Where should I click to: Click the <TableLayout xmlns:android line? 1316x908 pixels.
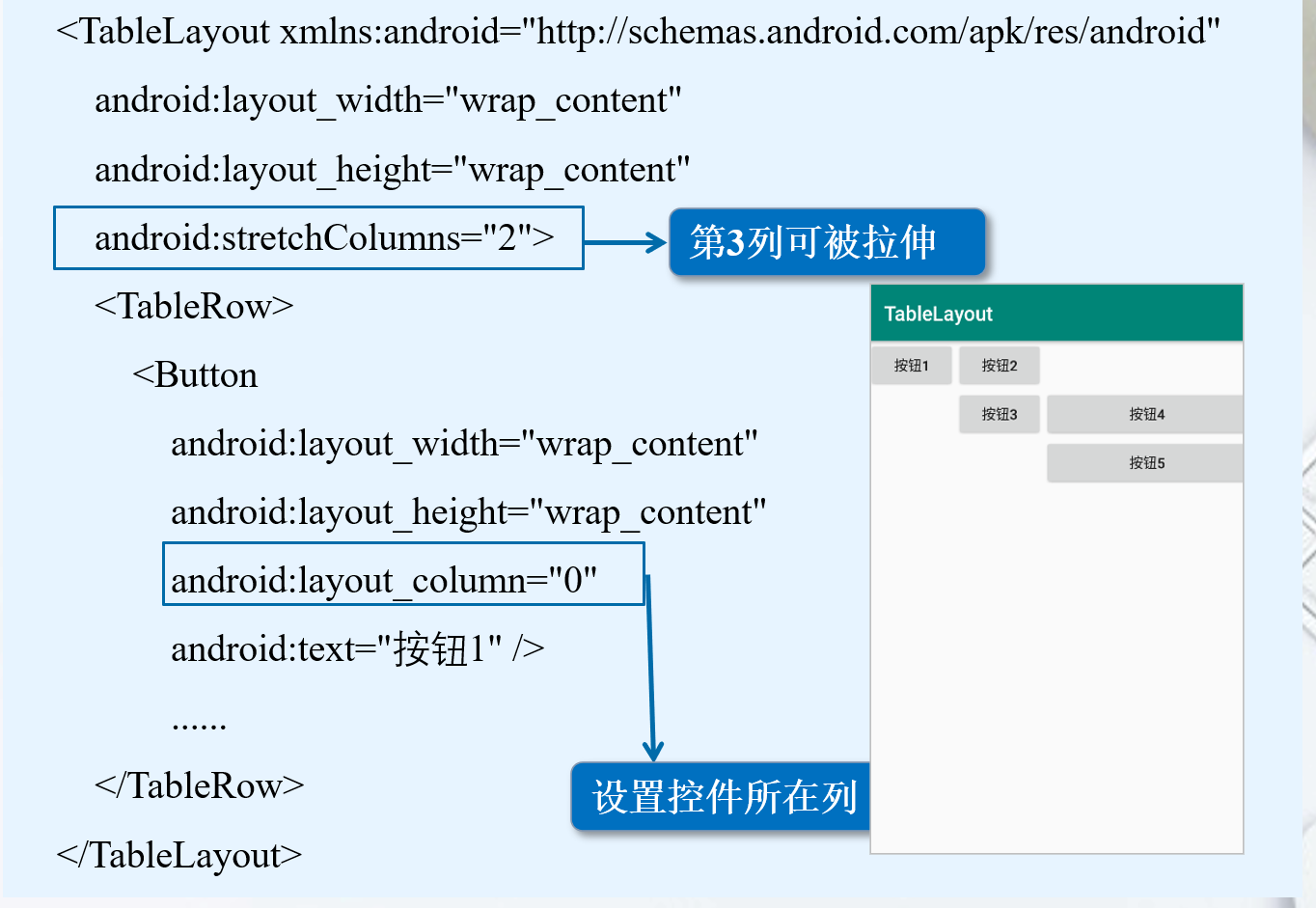(x=638, y=32)
